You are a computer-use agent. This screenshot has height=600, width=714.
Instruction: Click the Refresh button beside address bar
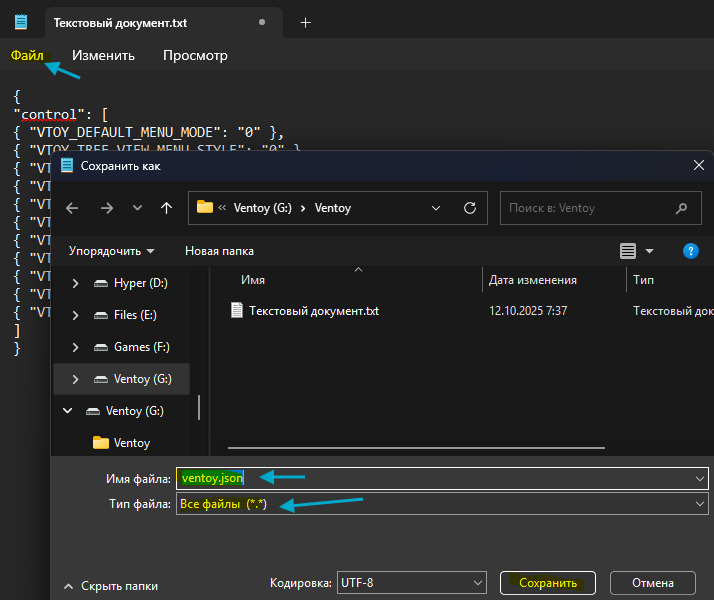point(469,208)
